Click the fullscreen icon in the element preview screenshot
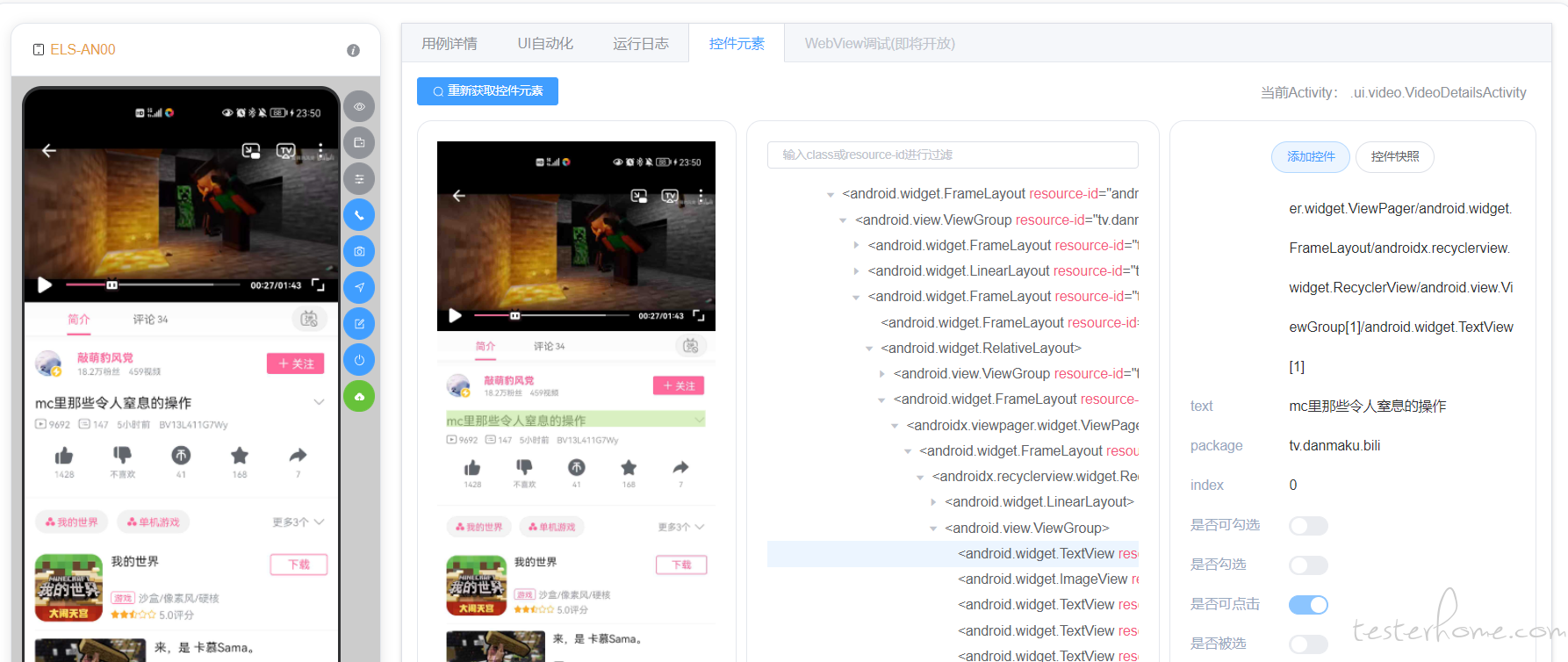 699,315
